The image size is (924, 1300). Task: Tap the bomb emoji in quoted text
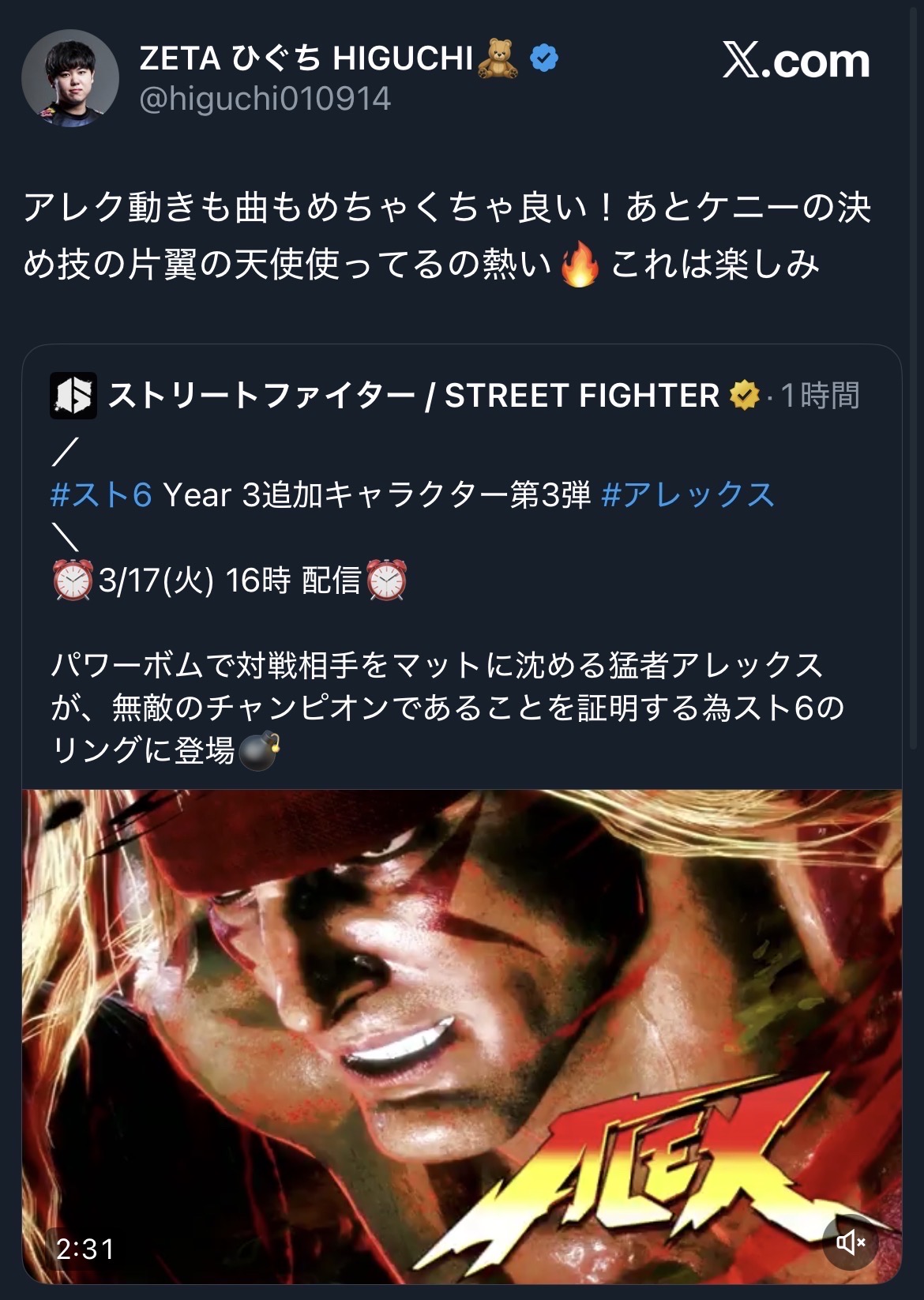coord(259,751)
